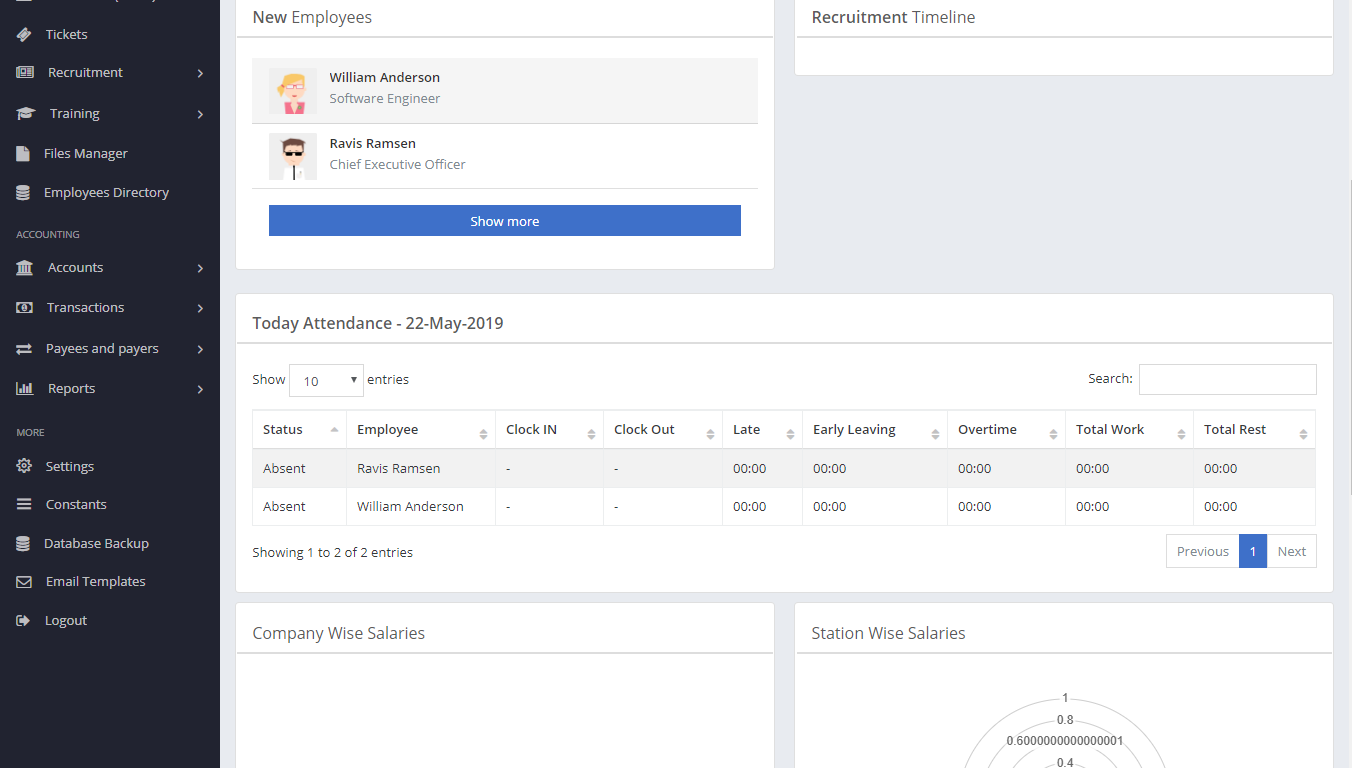Click the Previous pagination button
1352x768 pixels.
(1202, 552)
